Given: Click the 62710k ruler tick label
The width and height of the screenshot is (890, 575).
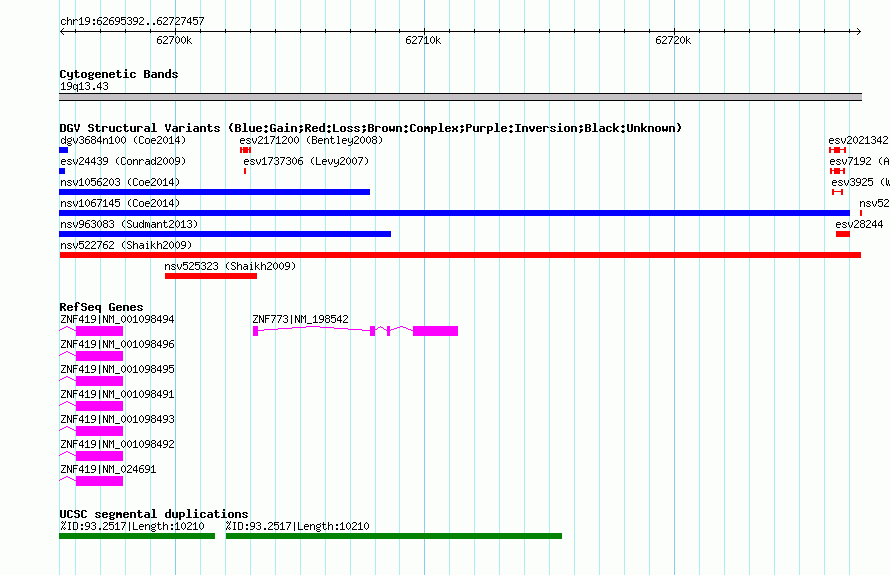Looking at the screenshot, I should pyautogui.click(x=423, y=40).
